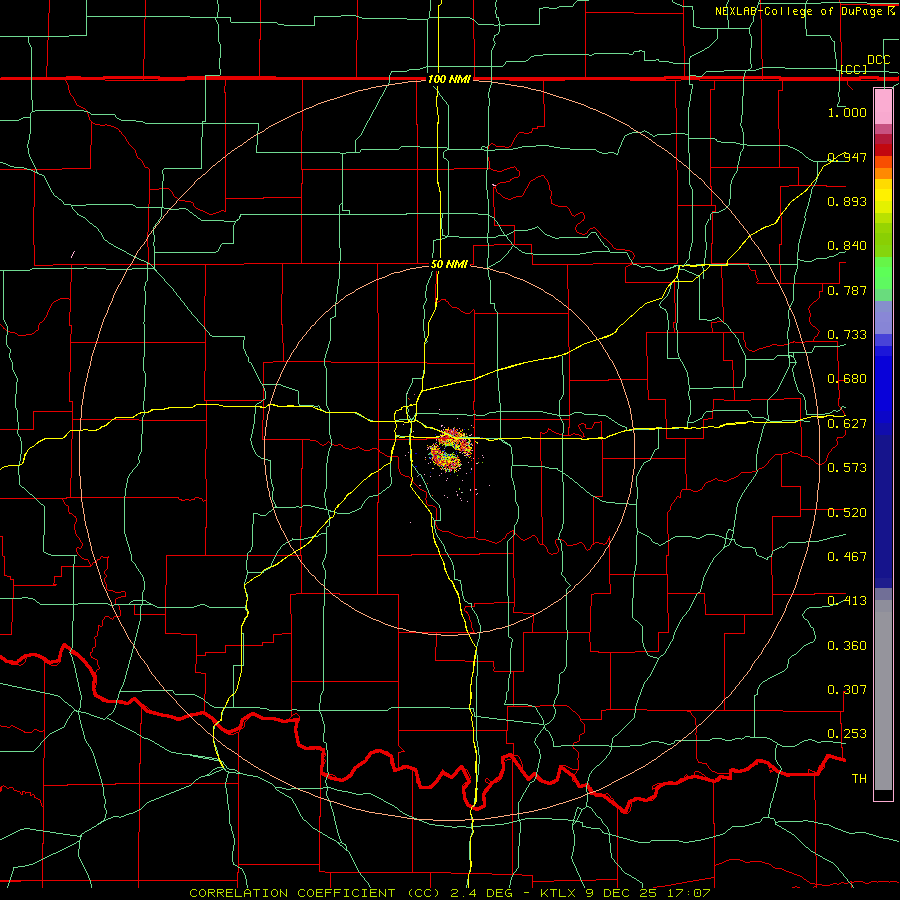
Task: Click the radar echo cluster near center
Action: (x=451, y=451)
